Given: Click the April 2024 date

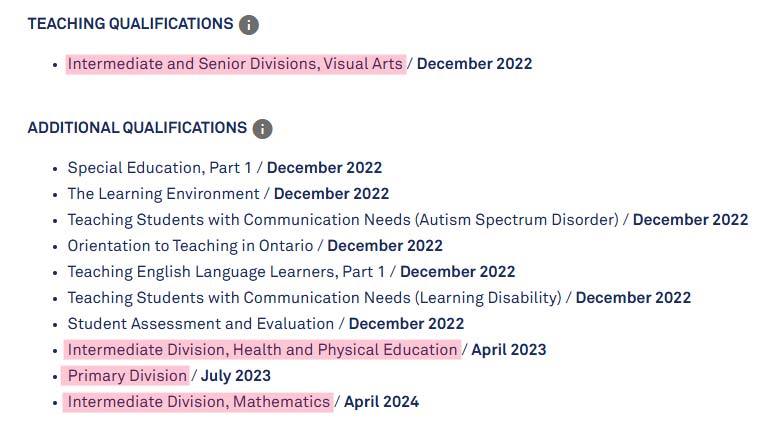Looking at the screenshot, I should 382,402.
